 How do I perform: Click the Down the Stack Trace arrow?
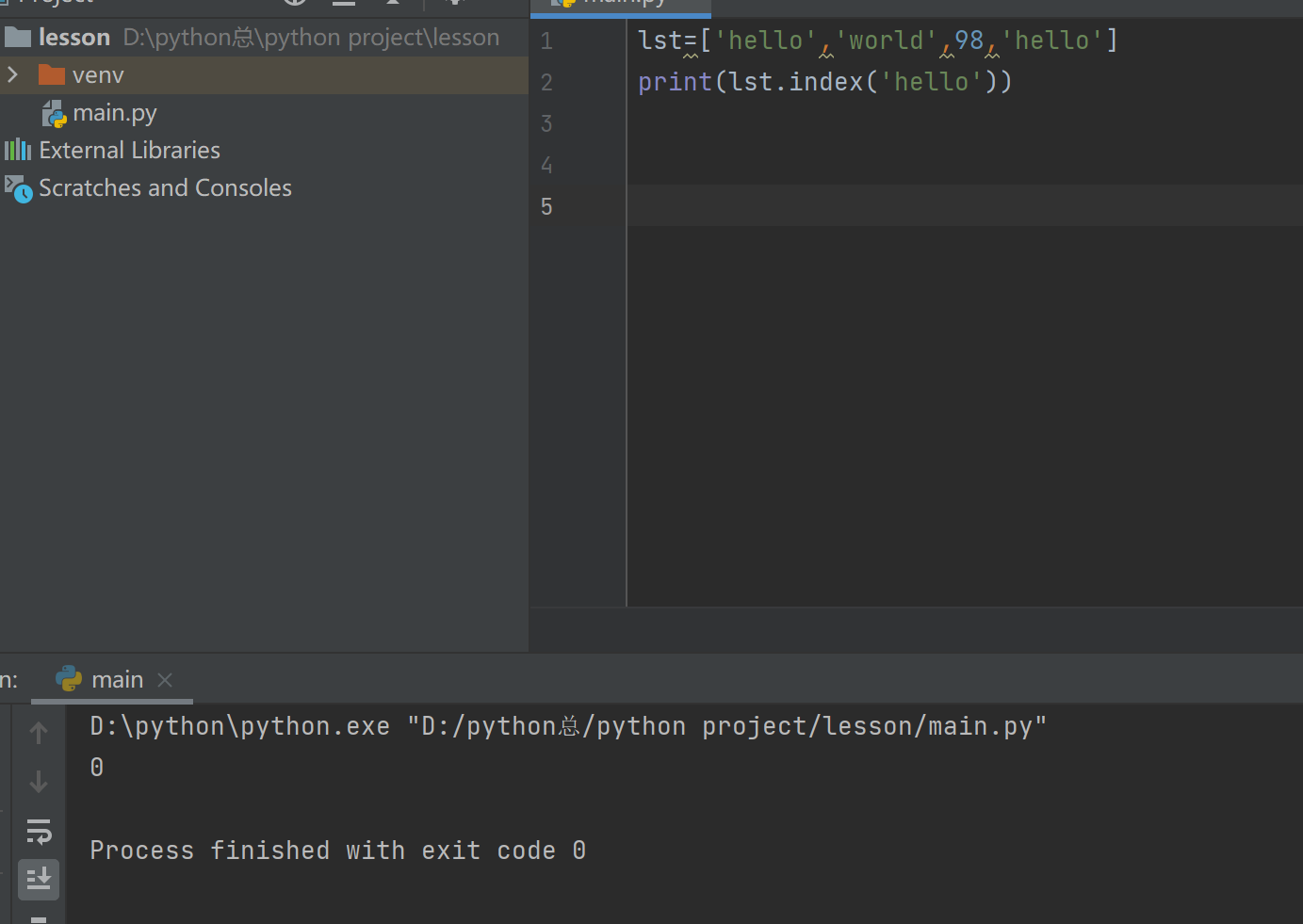coord(39,782)
